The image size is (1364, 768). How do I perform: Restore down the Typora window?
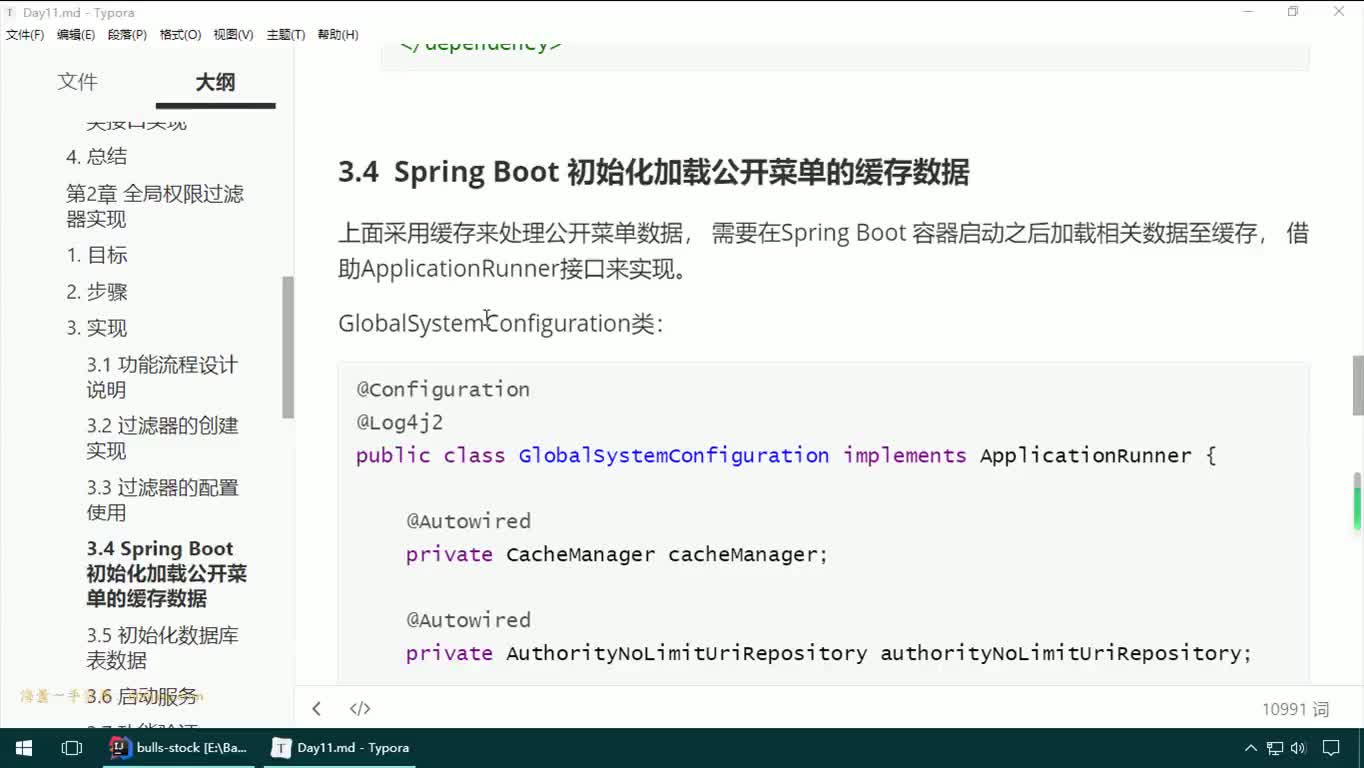pyautogui.click(x=1293, y=12)
